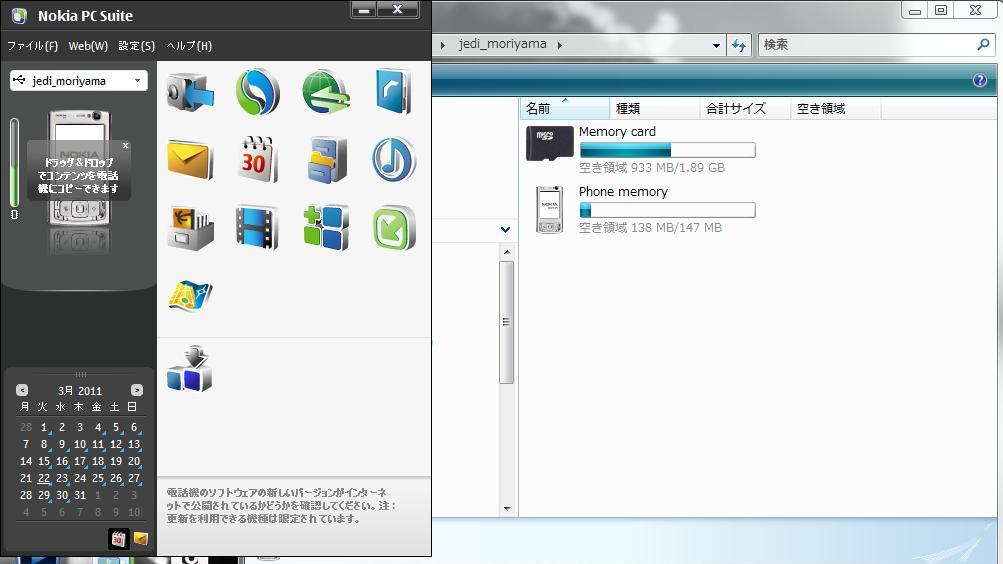Click the 3月 2011 month header
This screenshot has height=564, width=1003.
coord(80,391)
